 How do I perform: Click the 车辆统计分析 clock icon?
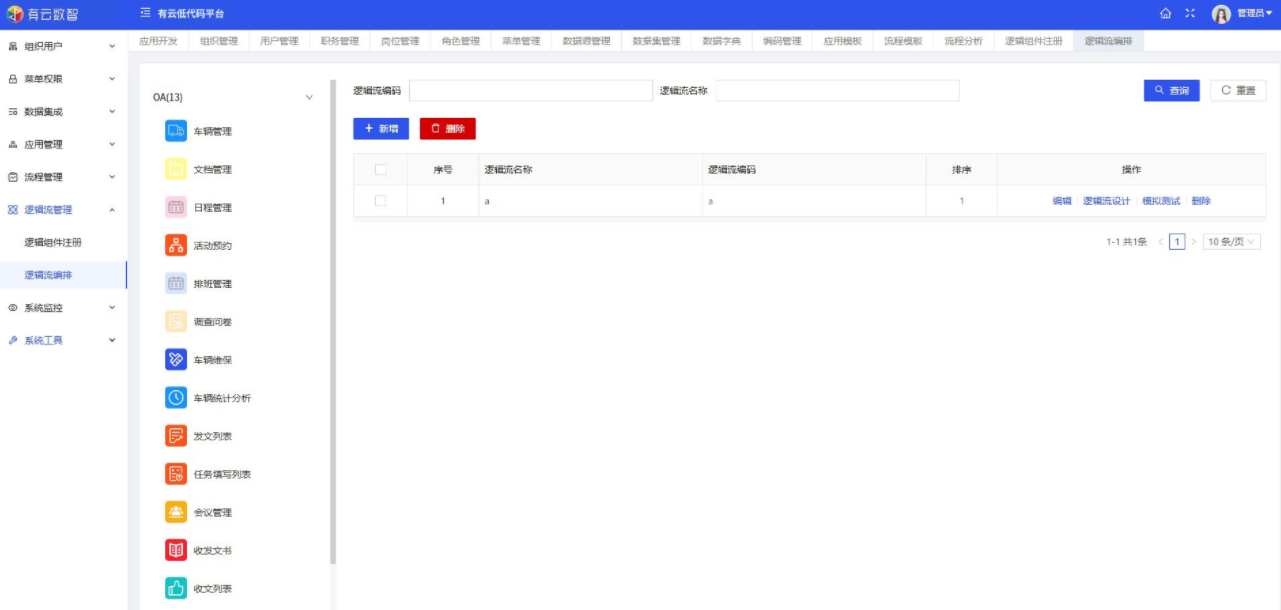176,398
